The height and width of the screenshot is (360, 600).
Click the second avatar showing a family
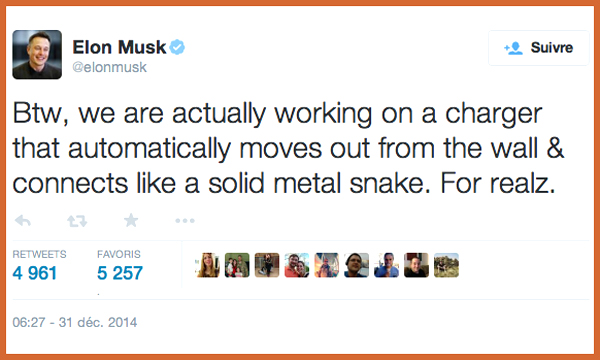[x=237, y=265]
